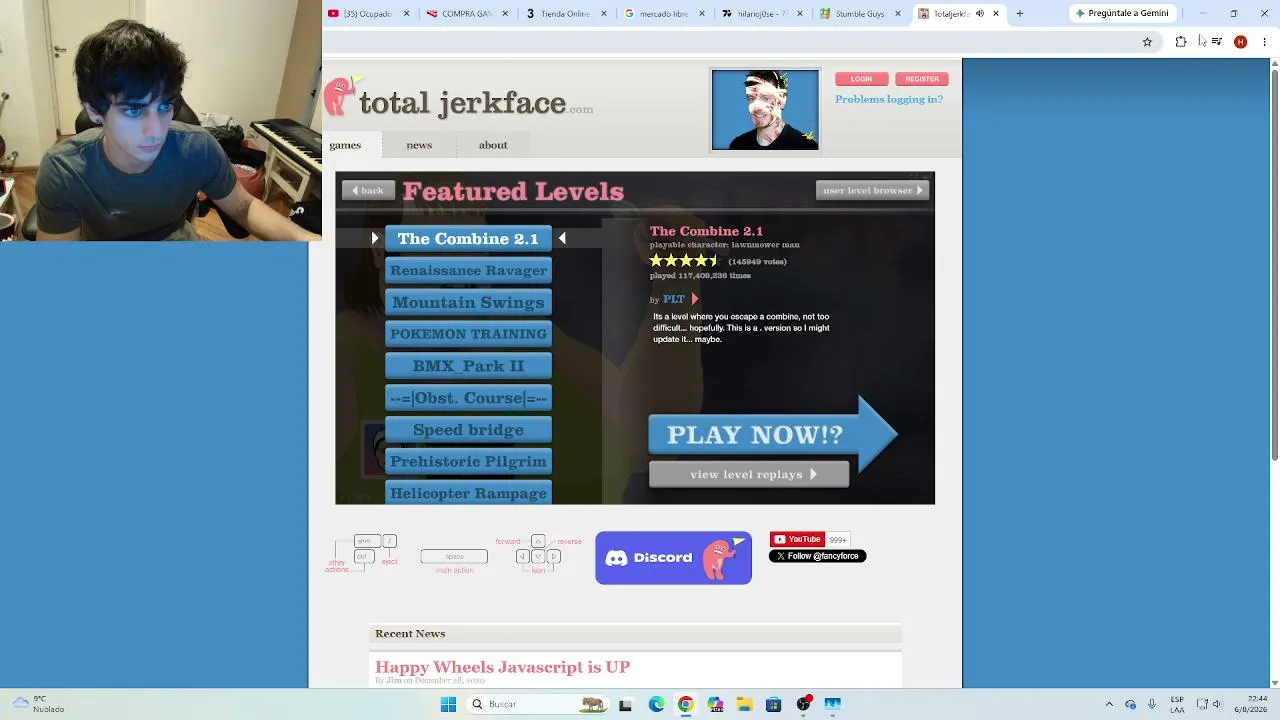Select the BMX_Park II level
Screen dimensions: 1280x720
(x=468, y=366)
